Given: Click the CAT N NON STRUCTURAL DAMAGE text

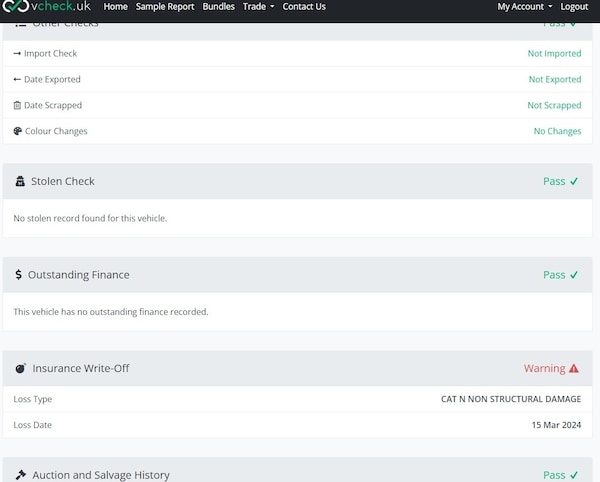Looking at the screenshot, I should [x=510, y=399].
